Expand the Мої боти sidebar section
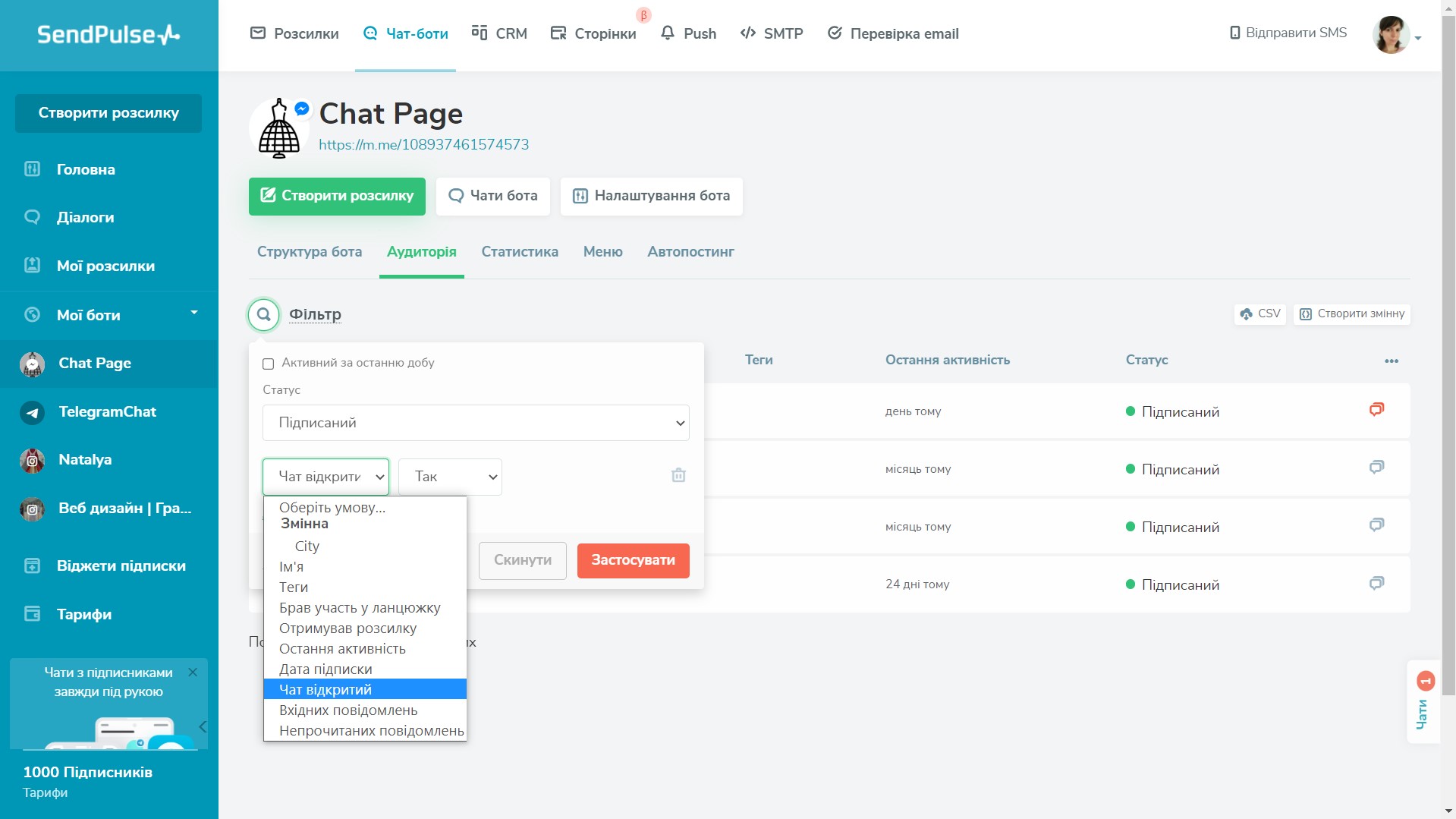The image size is (1456, 819). tap(194, 313)
